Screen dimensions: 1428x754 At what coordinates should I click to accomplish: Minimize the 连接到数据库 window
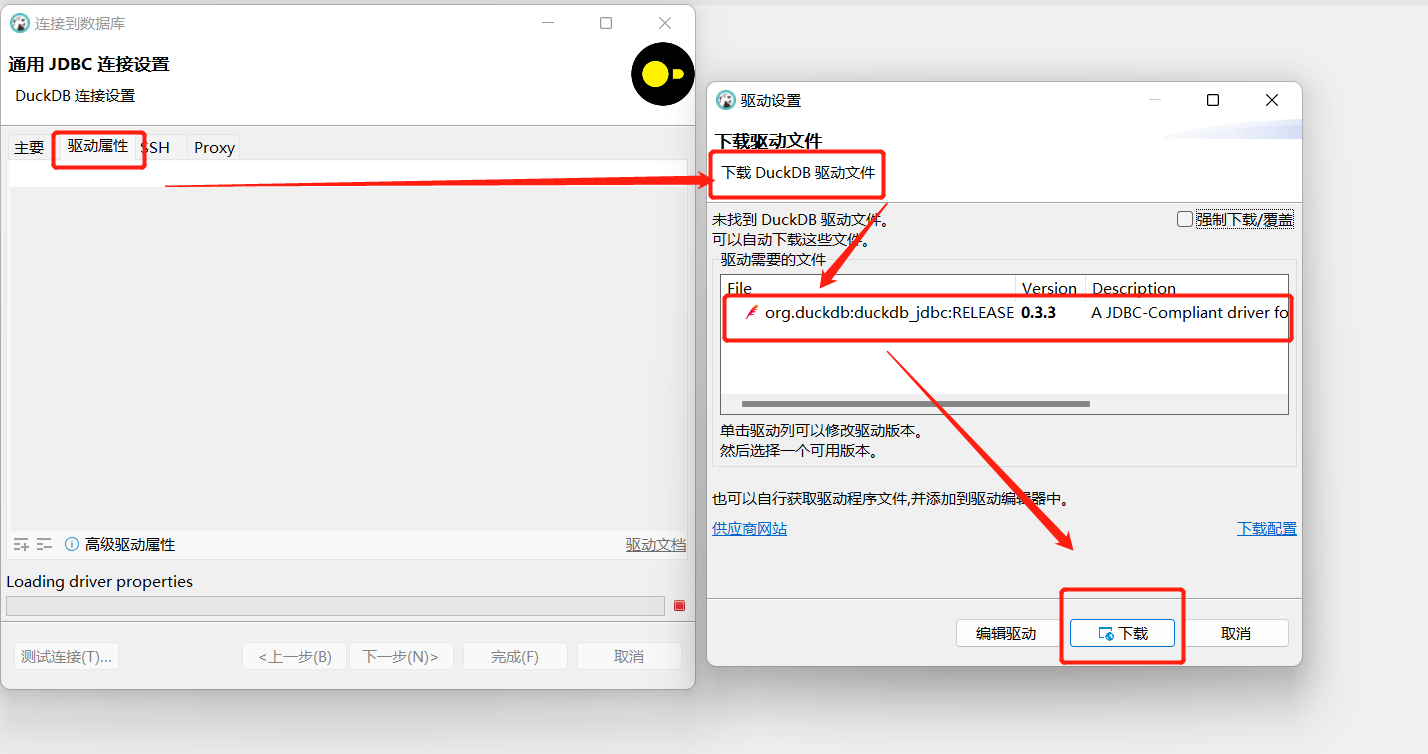(548, 23)
